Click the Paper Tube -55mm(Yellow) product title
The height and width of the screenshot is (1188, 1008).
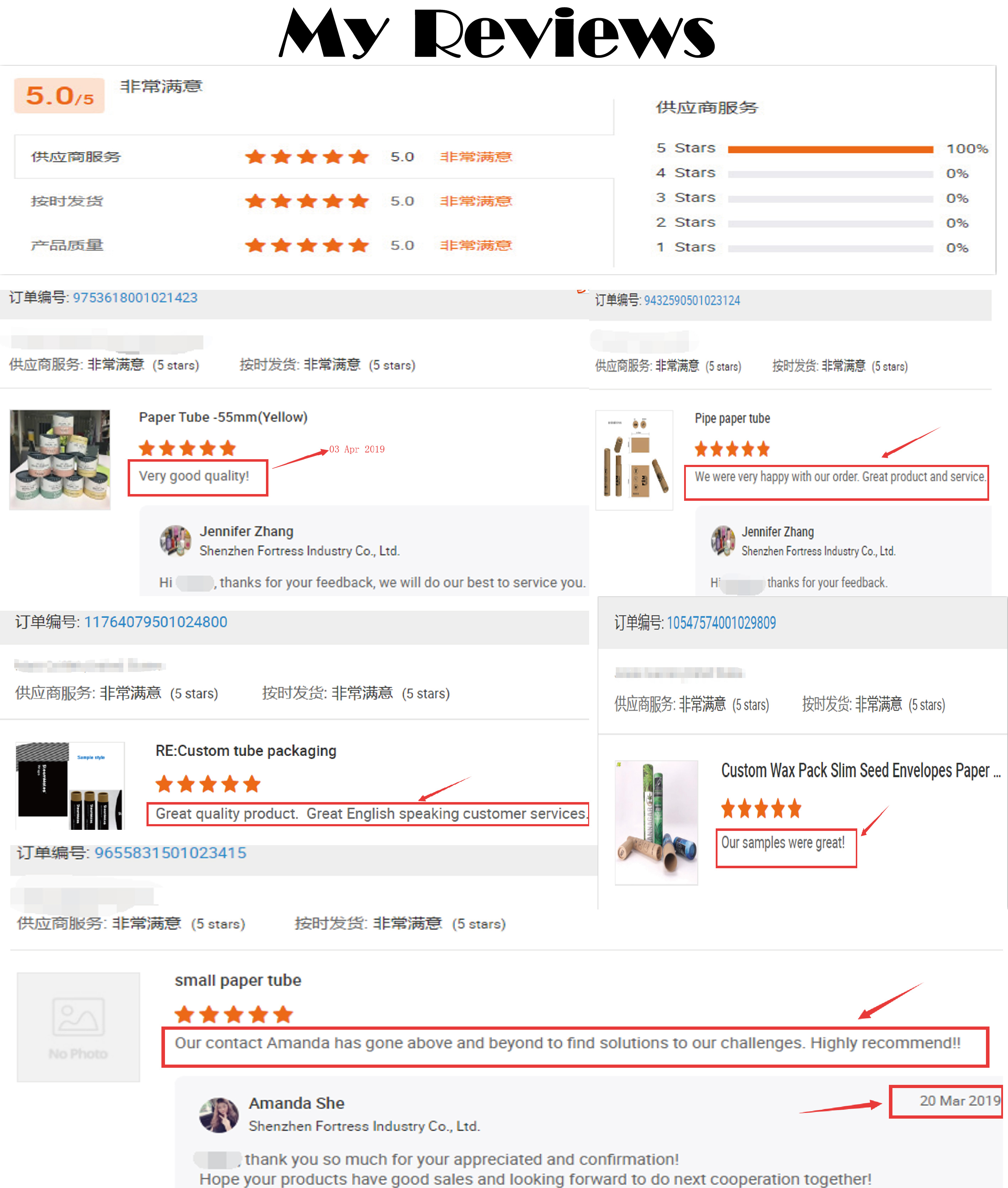pos(223,417)
